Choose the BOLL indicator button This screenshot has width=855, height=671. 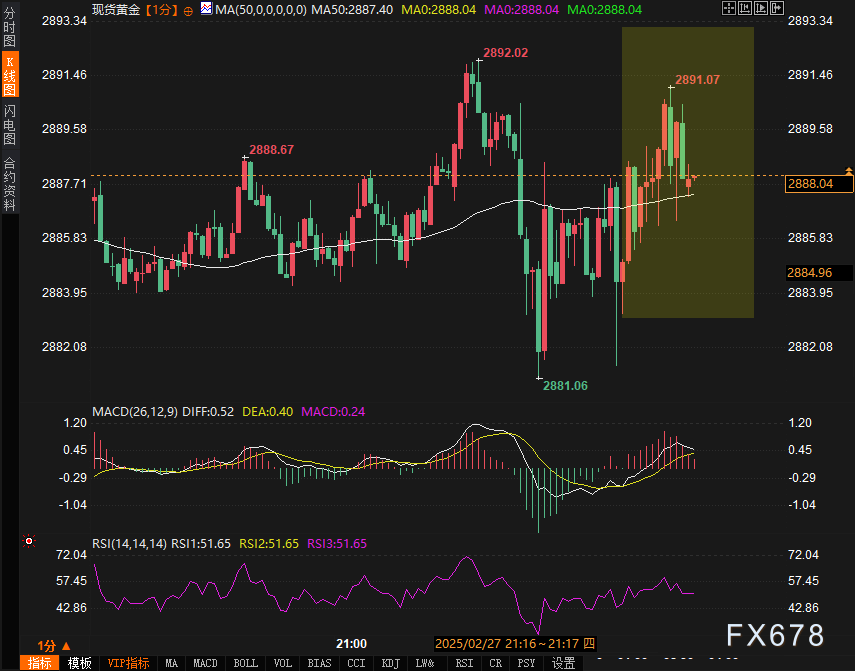246,663
